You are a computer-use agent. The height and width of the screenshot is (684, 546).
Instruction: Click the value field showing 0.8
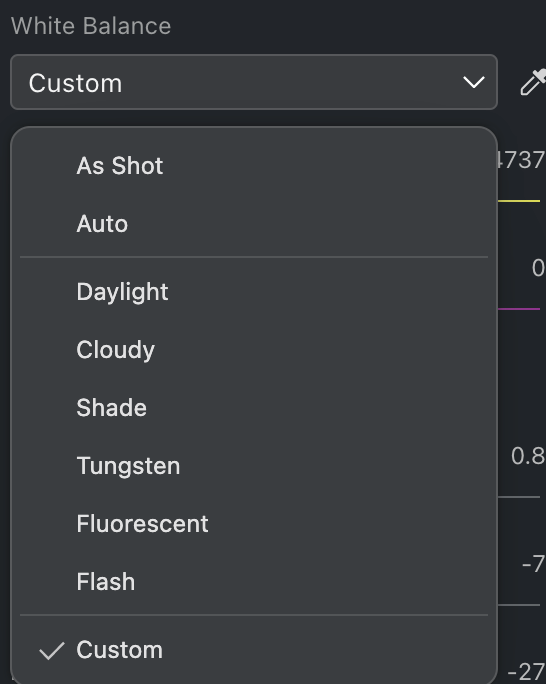(528, 456)
